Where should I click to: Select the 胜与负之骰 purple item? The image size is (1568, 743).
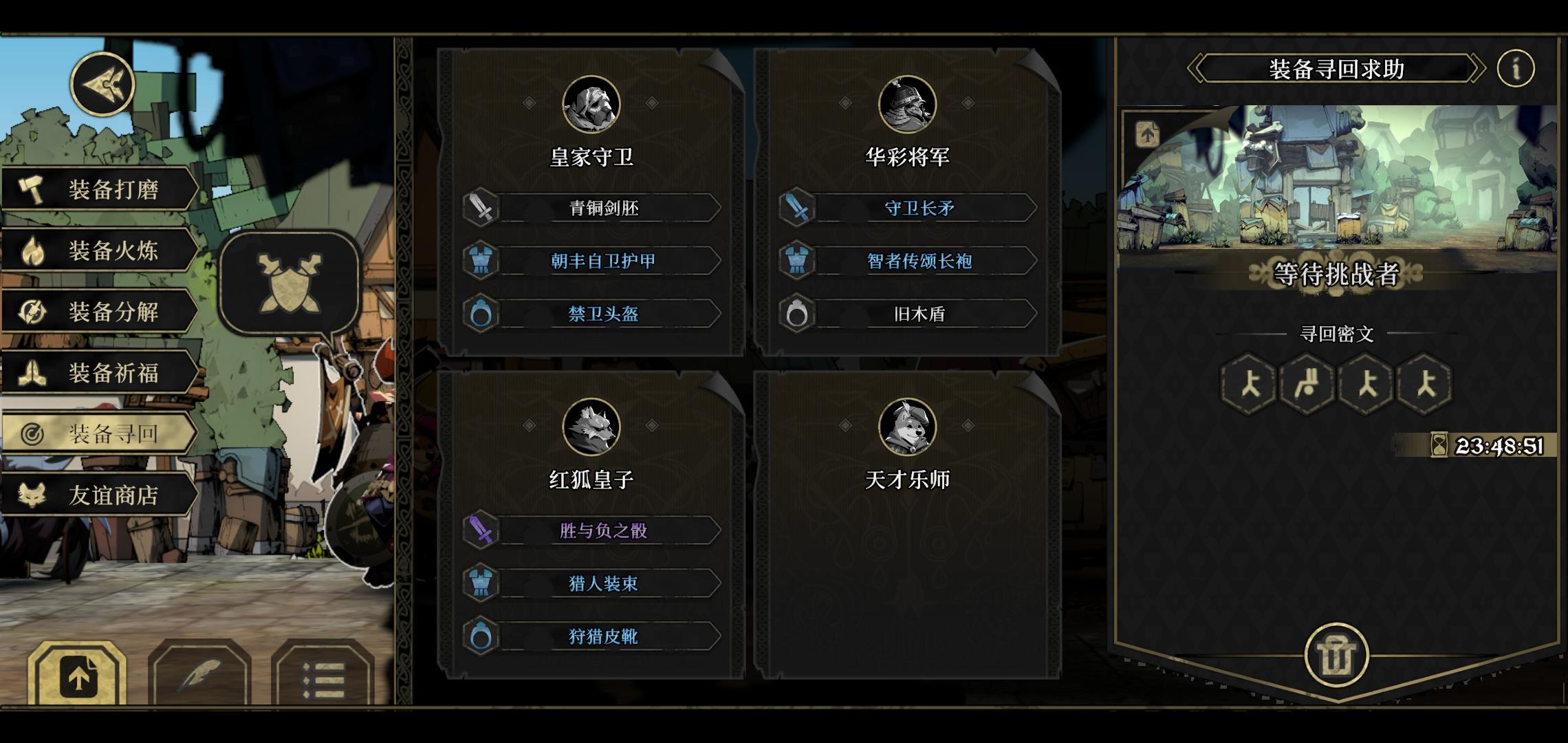click(x=591, y=530)
